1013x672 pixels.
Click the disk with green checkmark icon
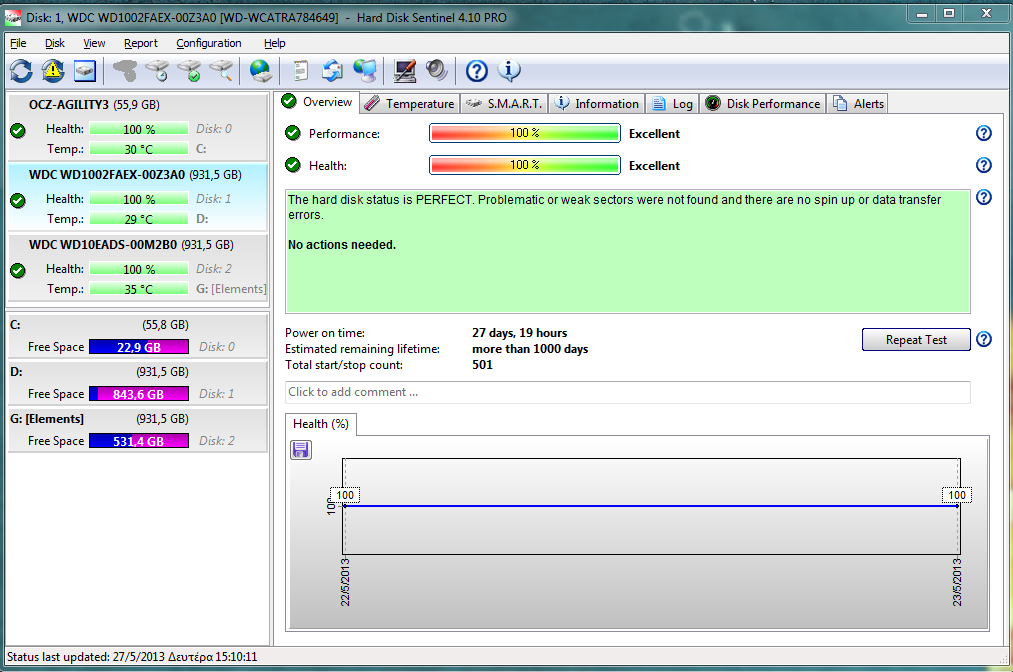(x=189, y=70)
